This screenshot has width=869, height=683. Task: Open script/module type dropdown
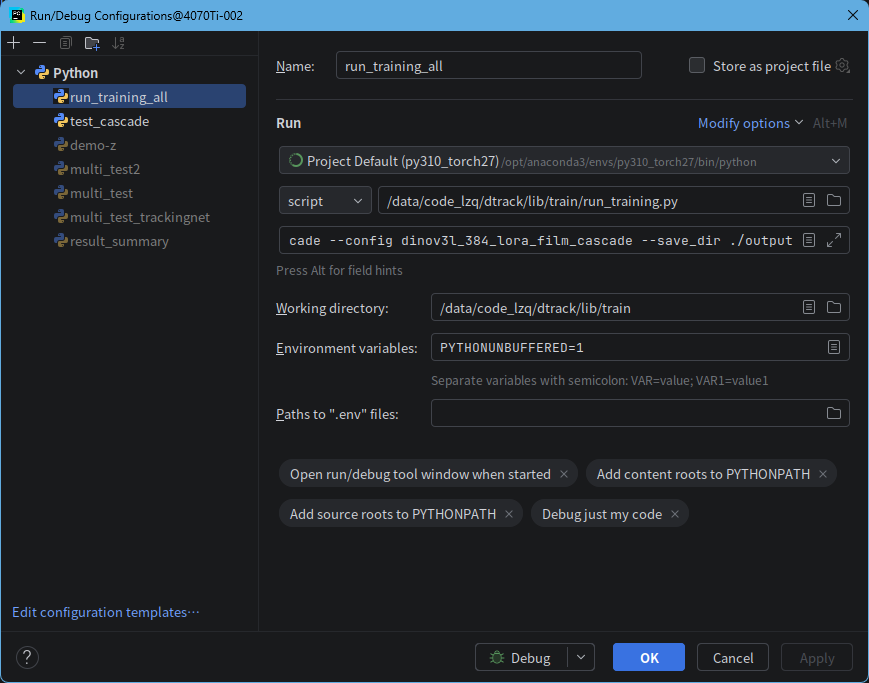coord(325,201)
